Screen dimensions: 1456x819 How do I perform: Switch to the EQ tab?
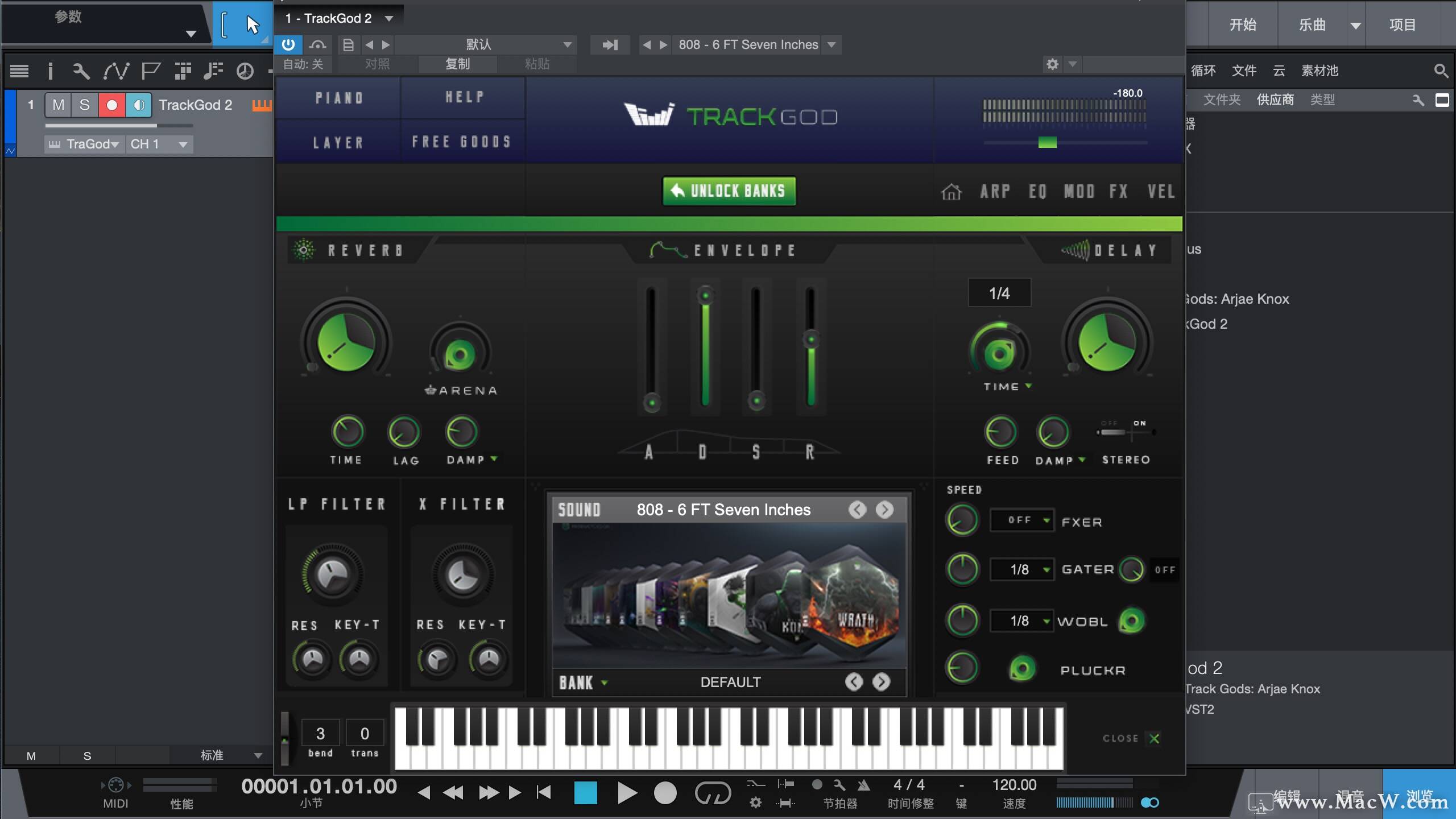[1037, 192]
